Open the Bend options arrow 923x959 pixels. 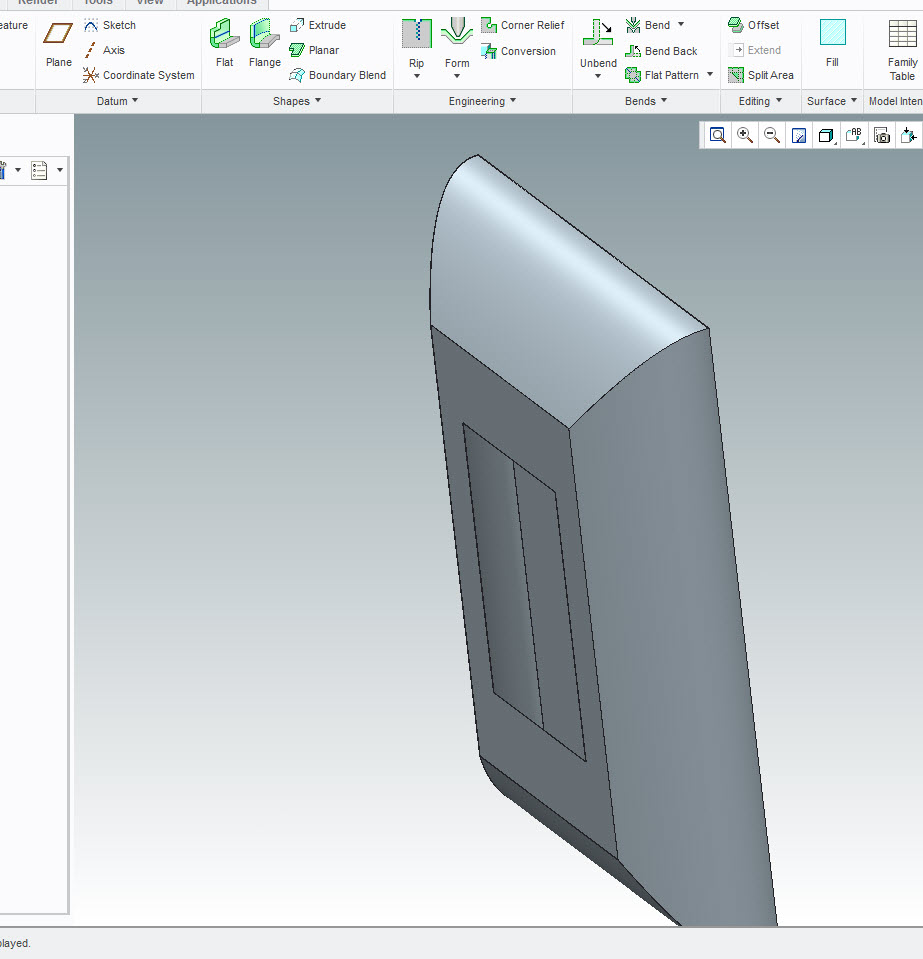pos(681,24)
